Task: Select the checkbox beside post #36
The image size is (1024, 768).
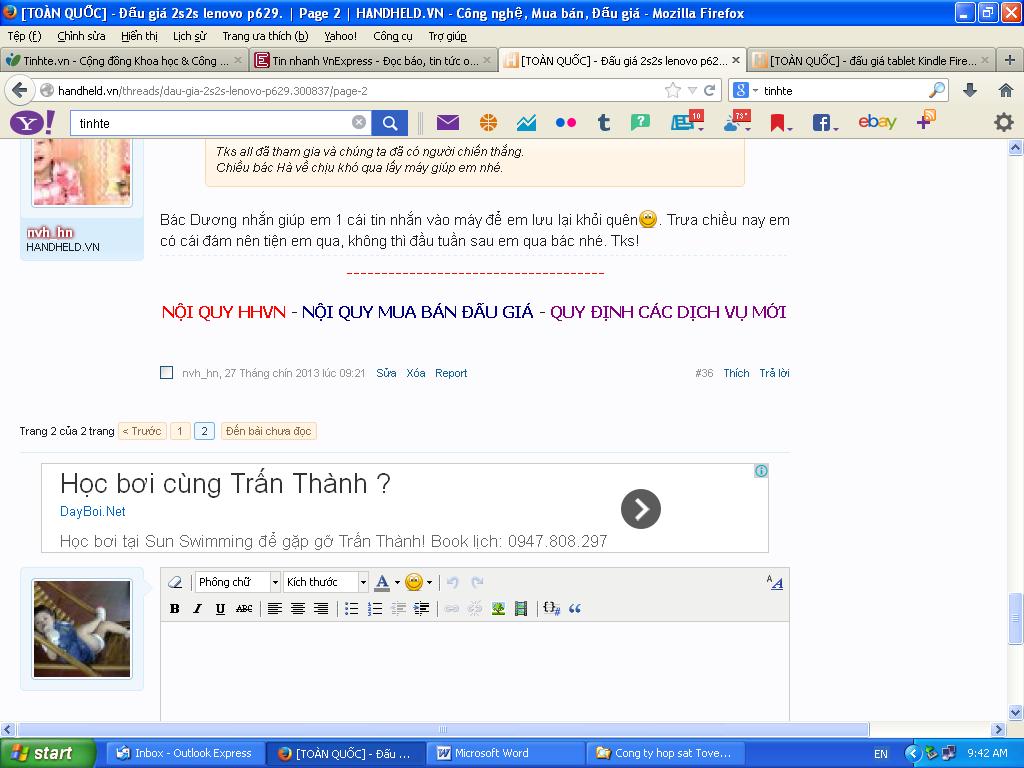Action: (x=167, y=373)
